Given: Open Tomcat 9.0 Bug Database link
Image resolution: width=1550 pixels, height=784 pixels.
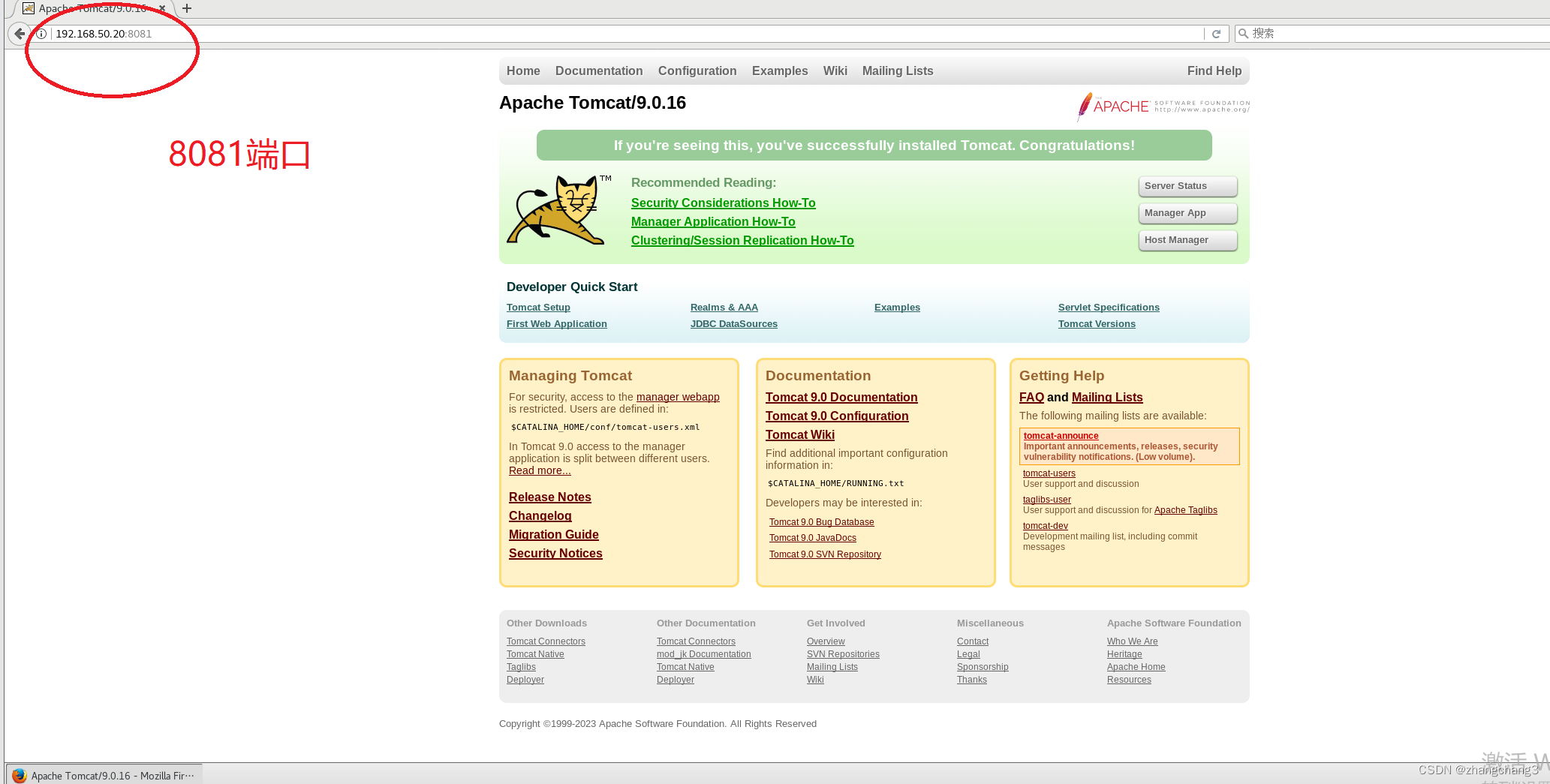Looking at the screenshot, I should 822,522.
